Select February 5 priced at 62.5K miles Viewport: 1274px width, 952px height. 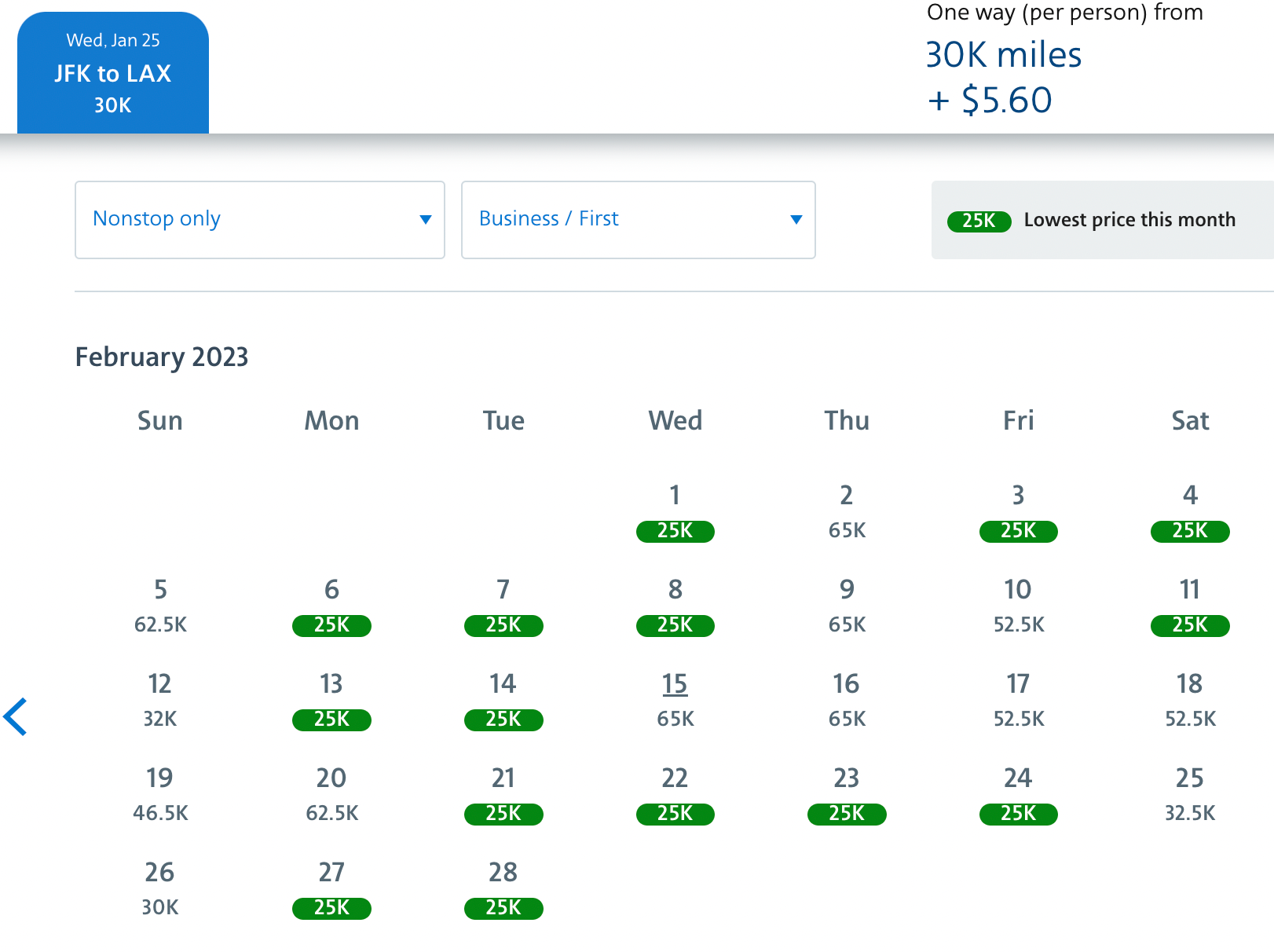160,606
